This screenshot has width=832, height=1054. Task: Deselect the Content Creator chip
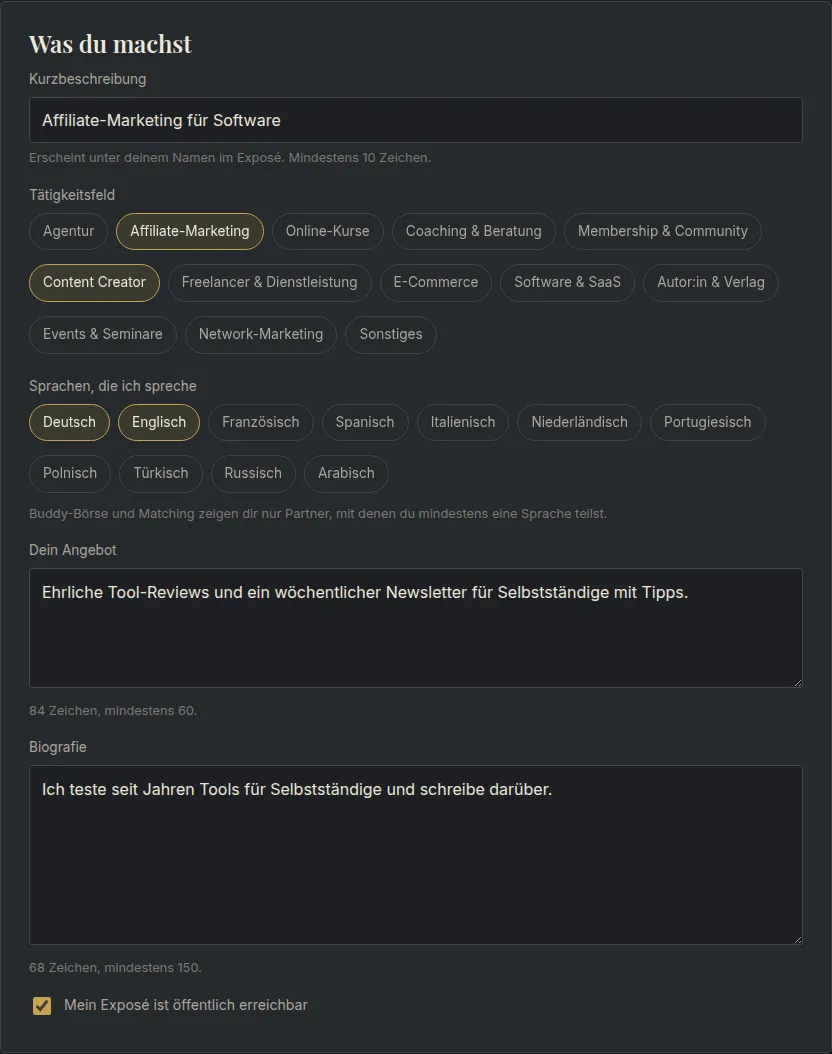(94, 282)
